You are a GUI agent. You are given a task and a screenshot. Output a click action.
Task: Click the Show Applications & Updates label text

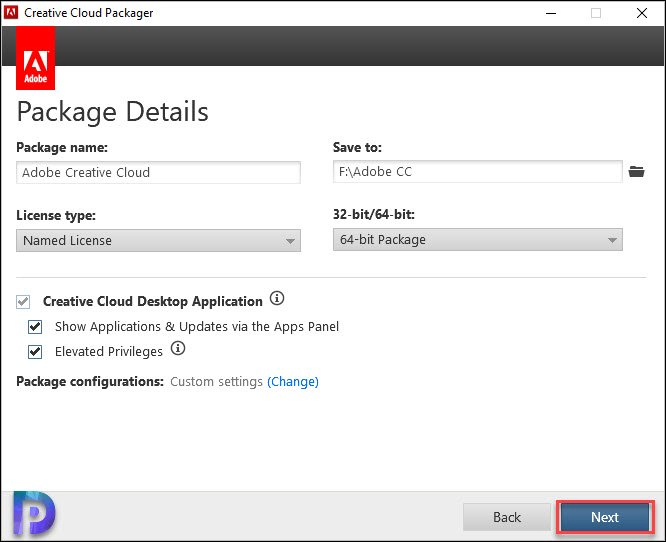click(x=197, y=327)
